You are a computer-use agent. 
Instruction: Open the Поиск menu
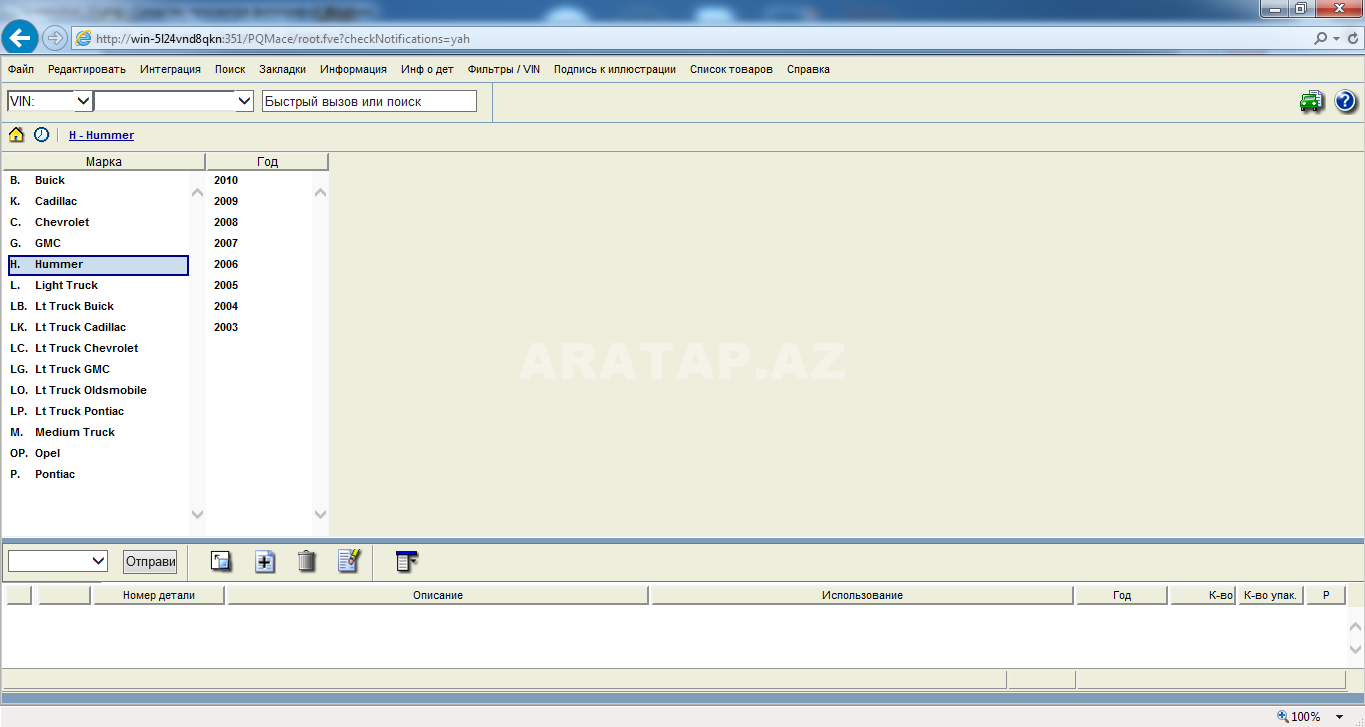pyautogui.click(x=230, y=69)
